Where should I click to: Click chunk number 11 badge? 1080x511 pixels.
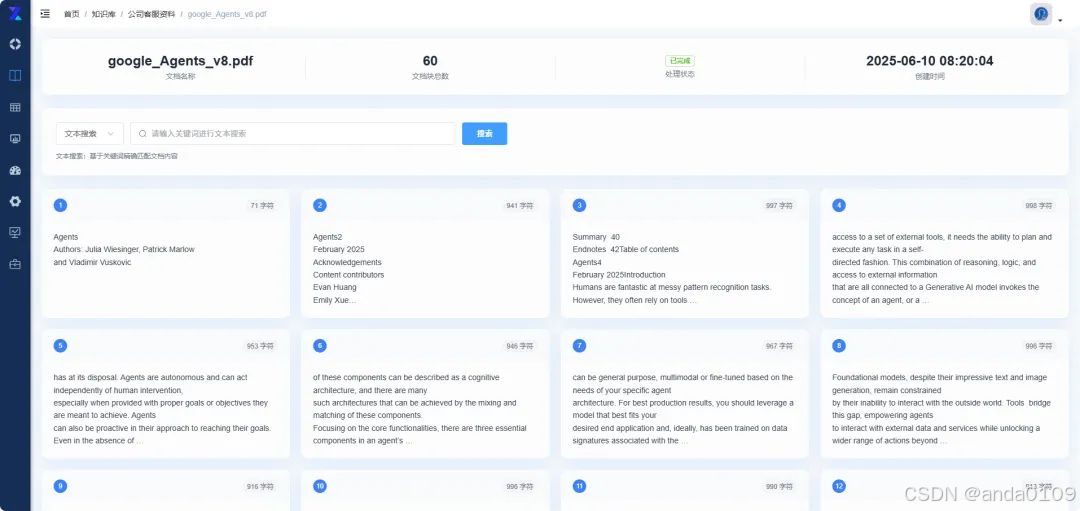pos(579,486)
